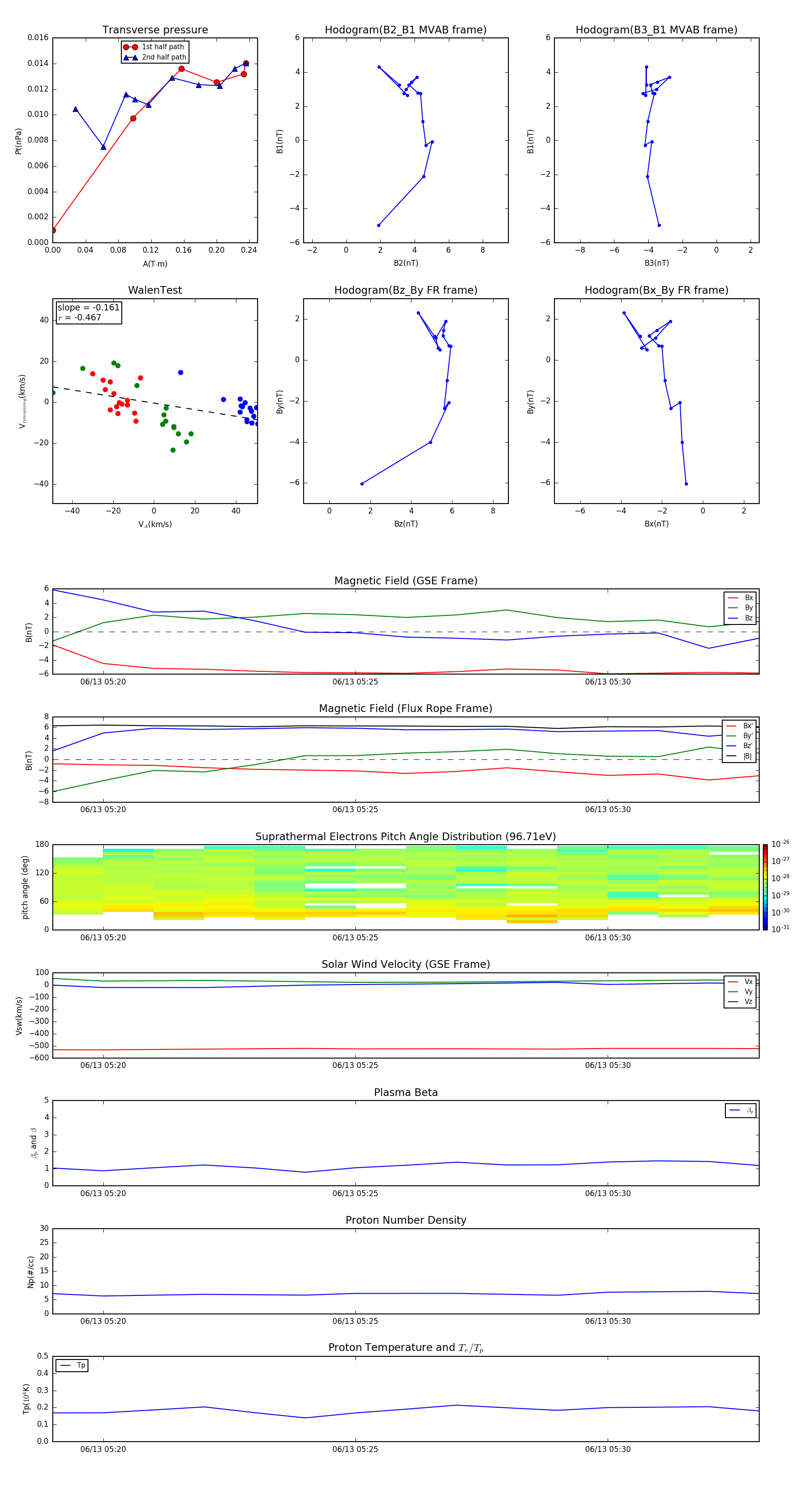Select the By entry in the GSE magnetic field legend

pos(740,608)
